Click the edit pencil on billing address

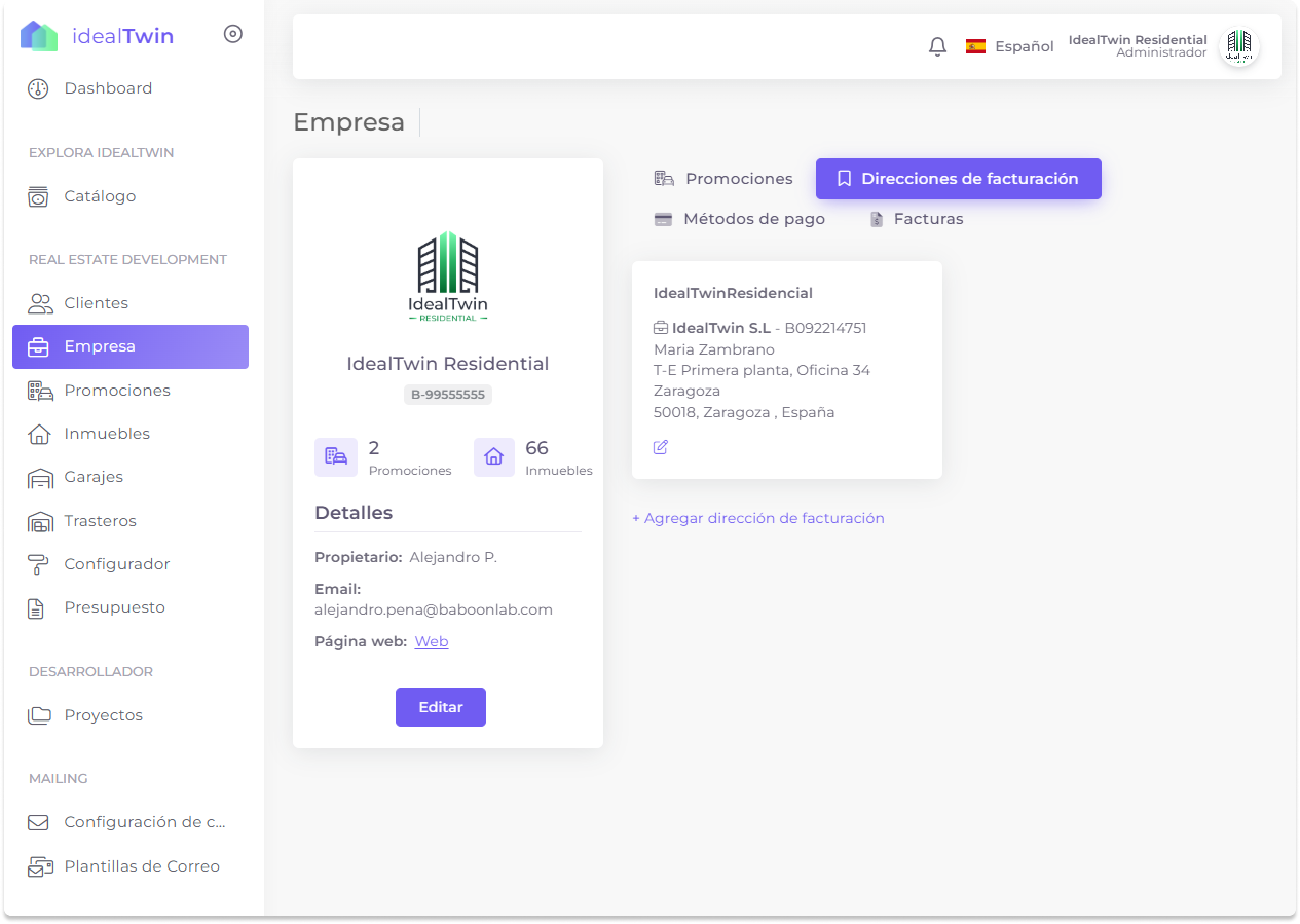point(660,447)
